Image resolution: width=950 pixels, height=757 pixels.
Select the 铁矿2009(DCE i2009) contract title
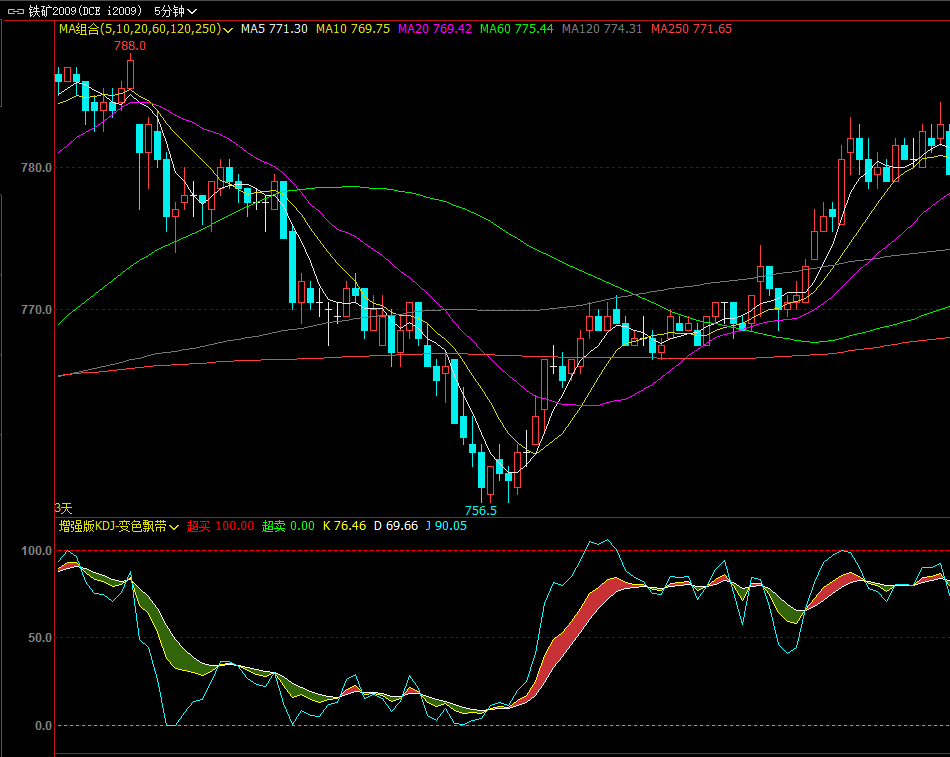click(85, 11)
